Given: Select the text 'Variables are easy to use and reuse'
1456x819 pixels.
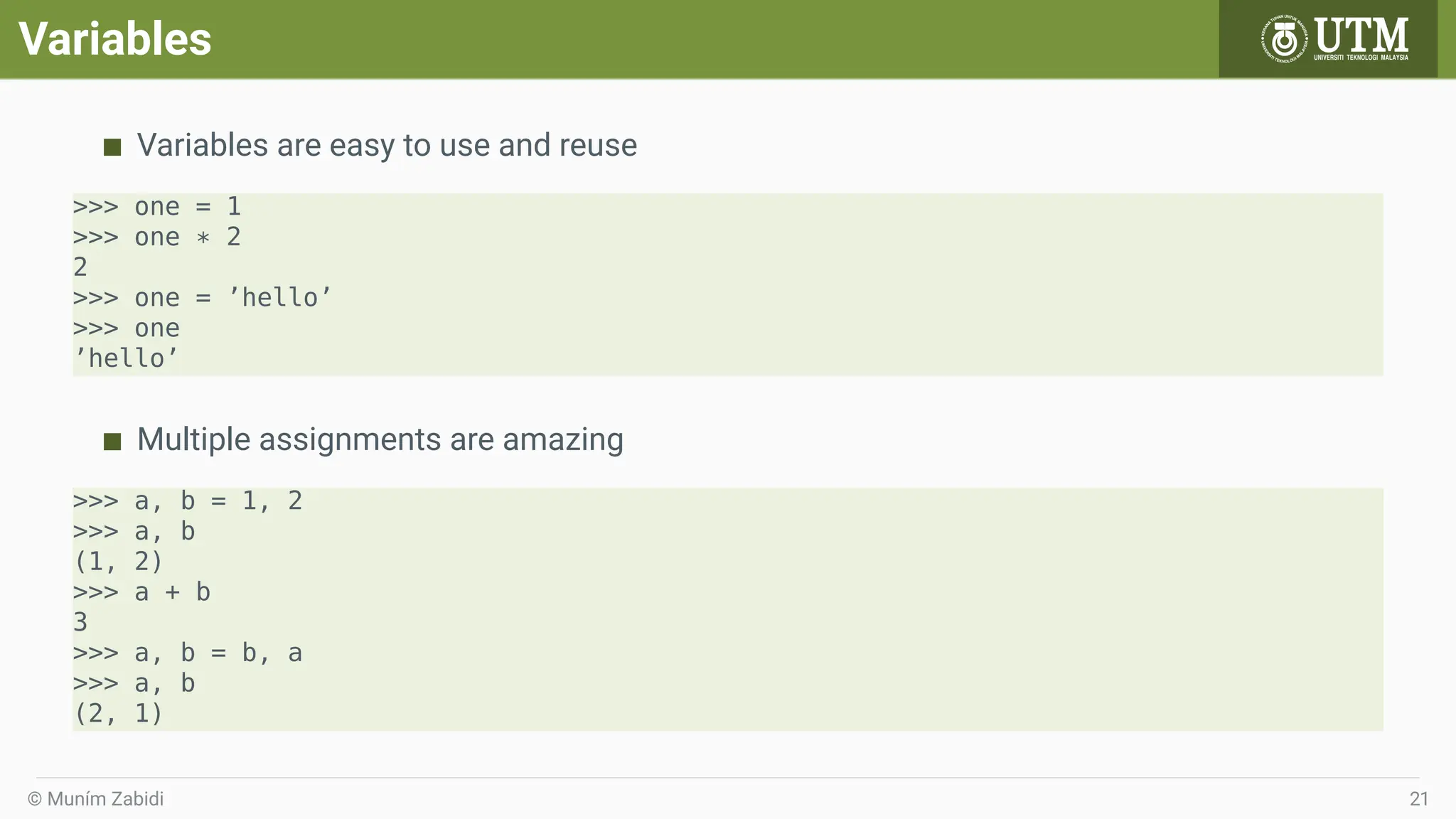Looking at the screenshot, I should point(387,145).
